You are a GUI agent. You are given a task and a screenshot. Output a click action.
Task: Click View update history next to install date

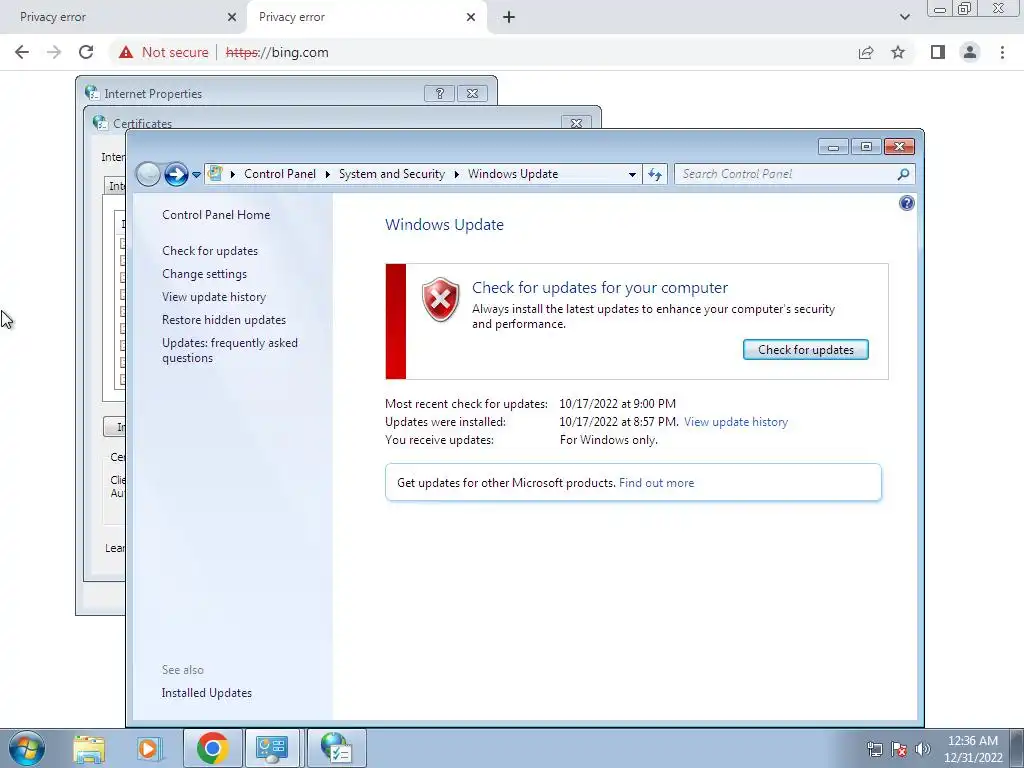click(736, 422)
